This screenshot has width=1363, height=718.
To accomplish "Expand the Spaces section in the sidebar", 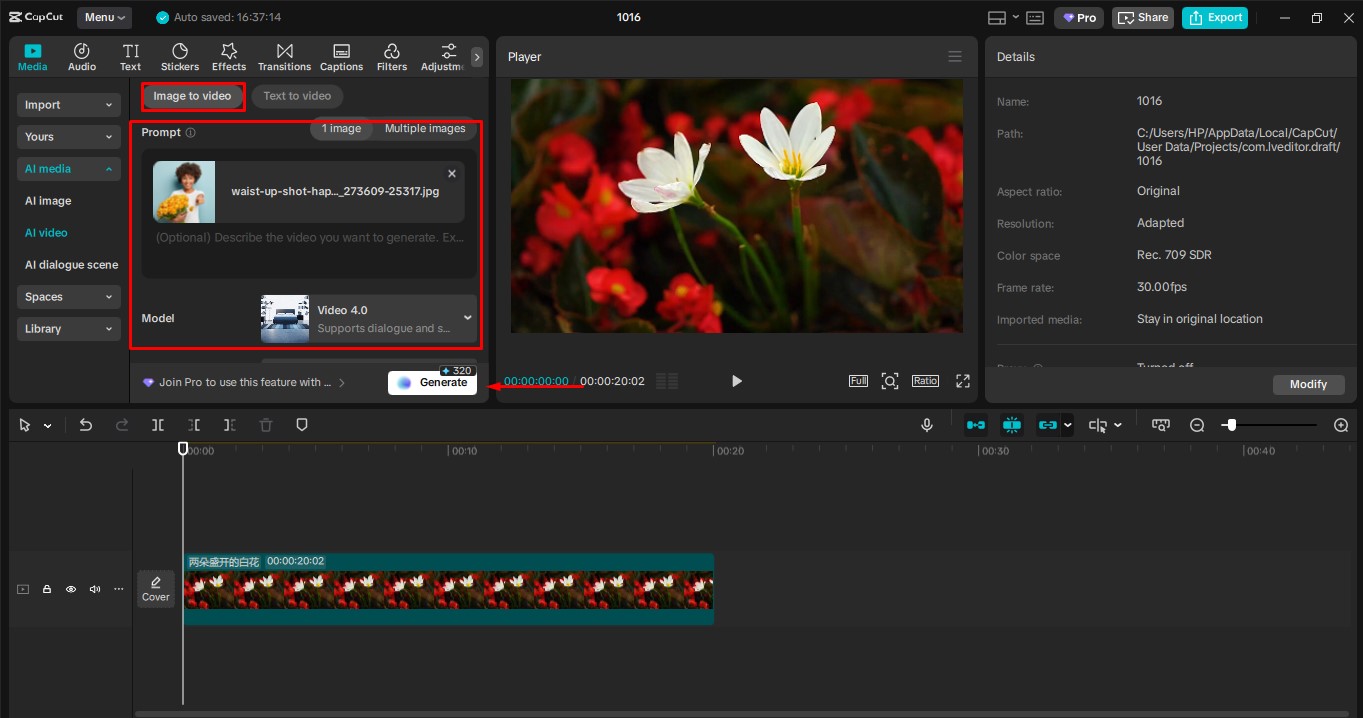I will tap(68, 296).
